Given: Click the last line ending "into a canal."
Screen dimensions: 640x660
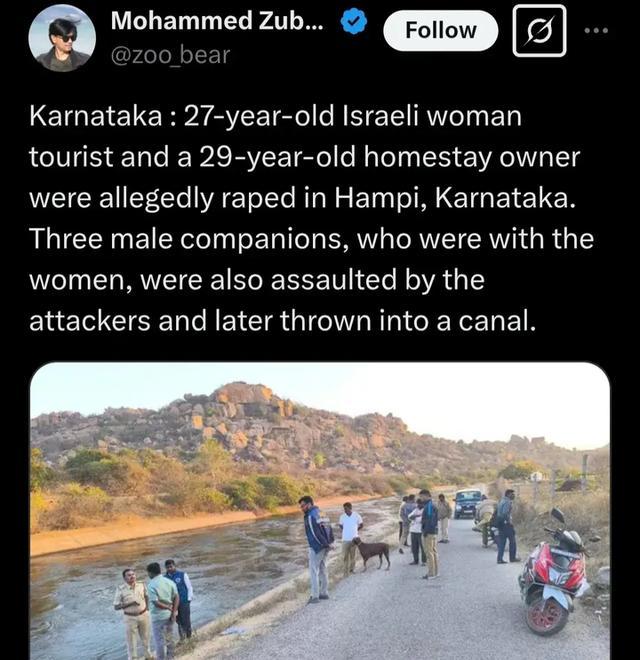Looking at the screenshot, I should coord(283,321).
